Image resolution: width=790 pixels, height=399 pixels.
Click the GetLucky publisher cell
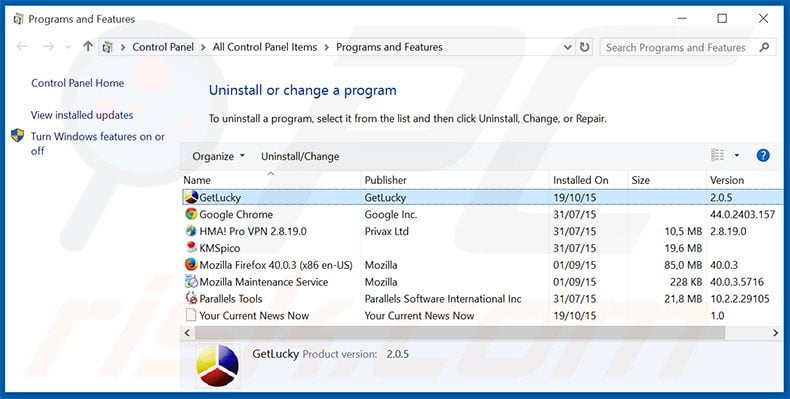pyautogui.click(x=385, y=197)
